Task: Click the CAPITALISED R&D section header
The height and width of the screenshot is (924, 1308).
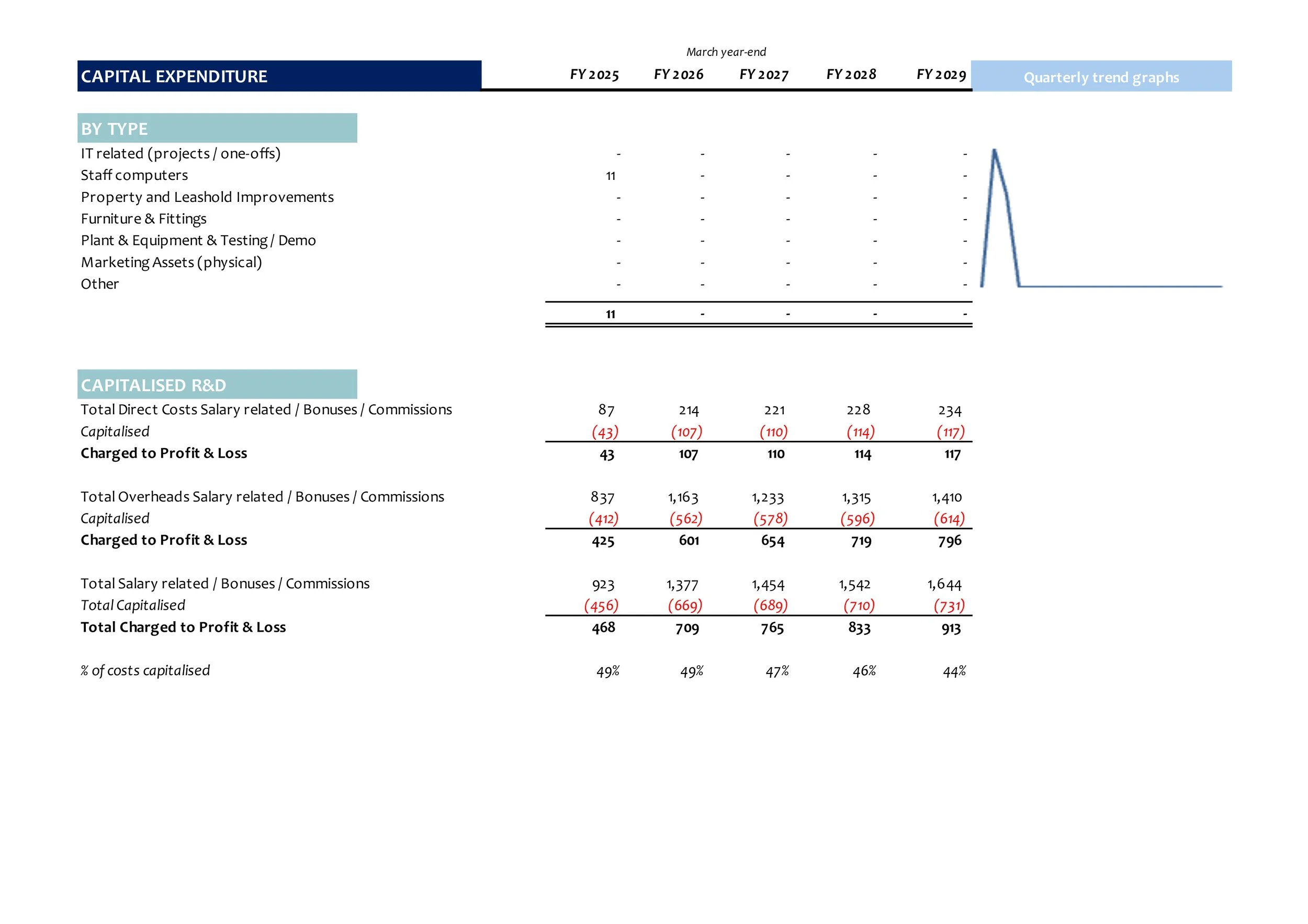Action: pos(217,384)
